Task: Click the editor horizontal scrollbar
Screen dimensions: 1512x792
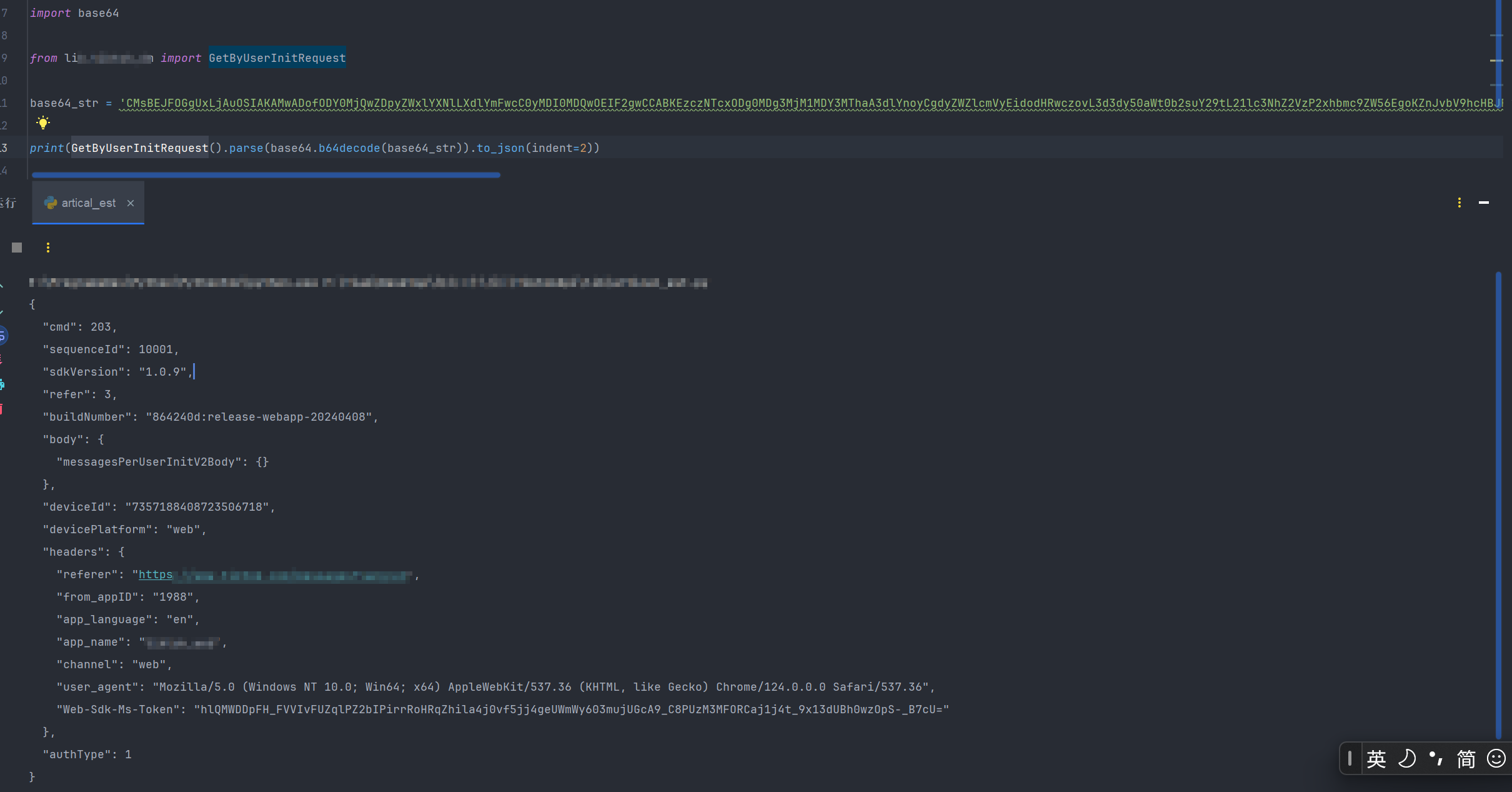Action: (x=266, y=175)
